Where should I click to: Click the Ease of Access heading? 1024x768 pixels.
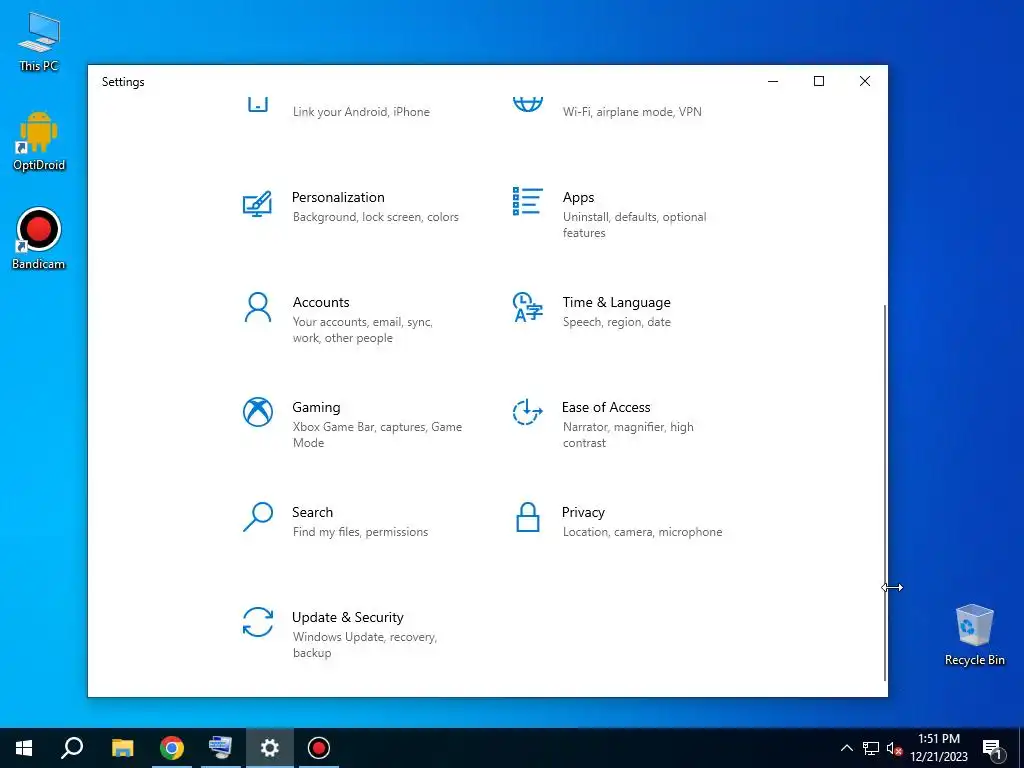pos(606,408)
